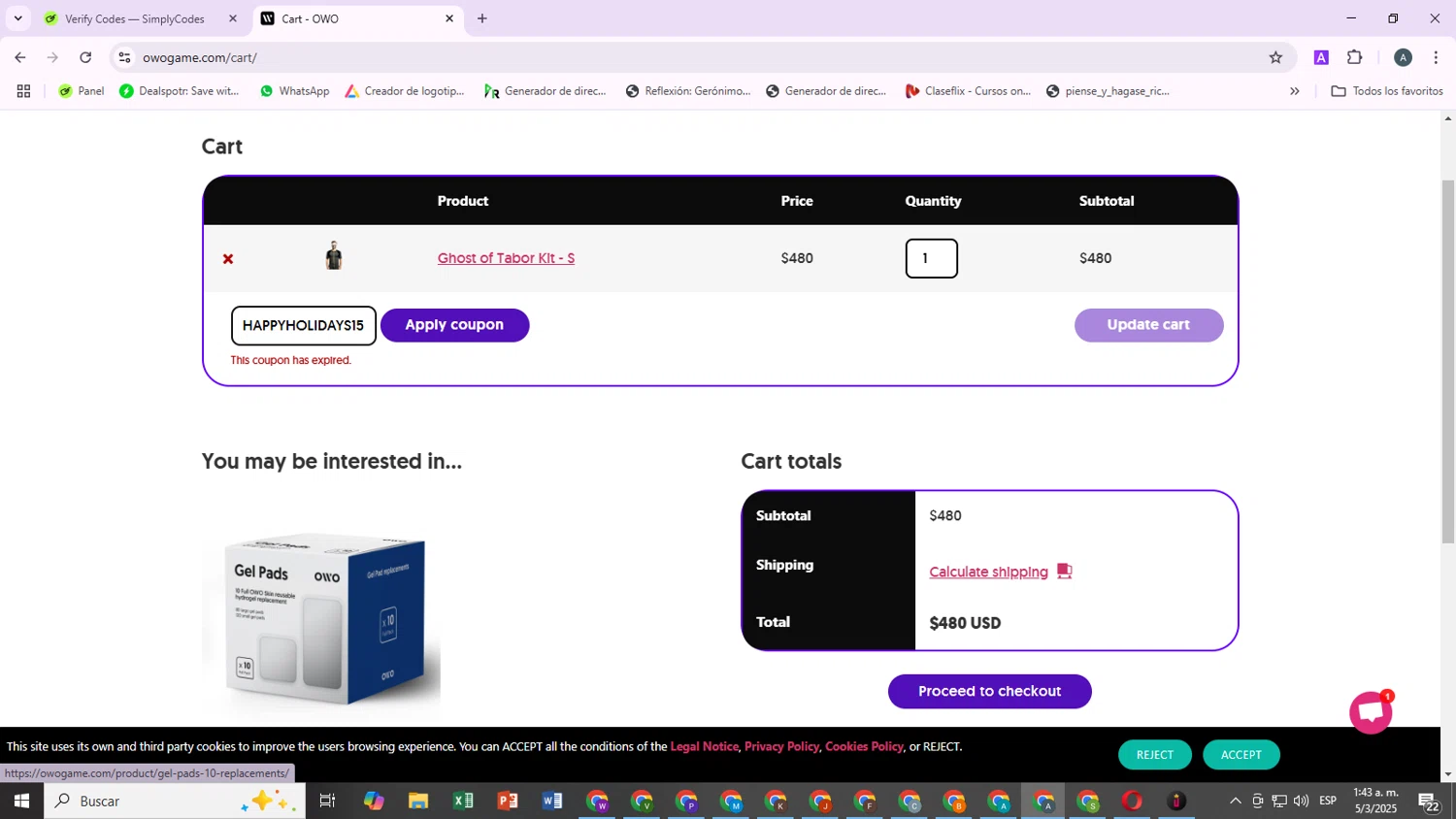Close the Cart - OWO tab
This screenshot has height=819, width=1456.
(x=449, y=18)
